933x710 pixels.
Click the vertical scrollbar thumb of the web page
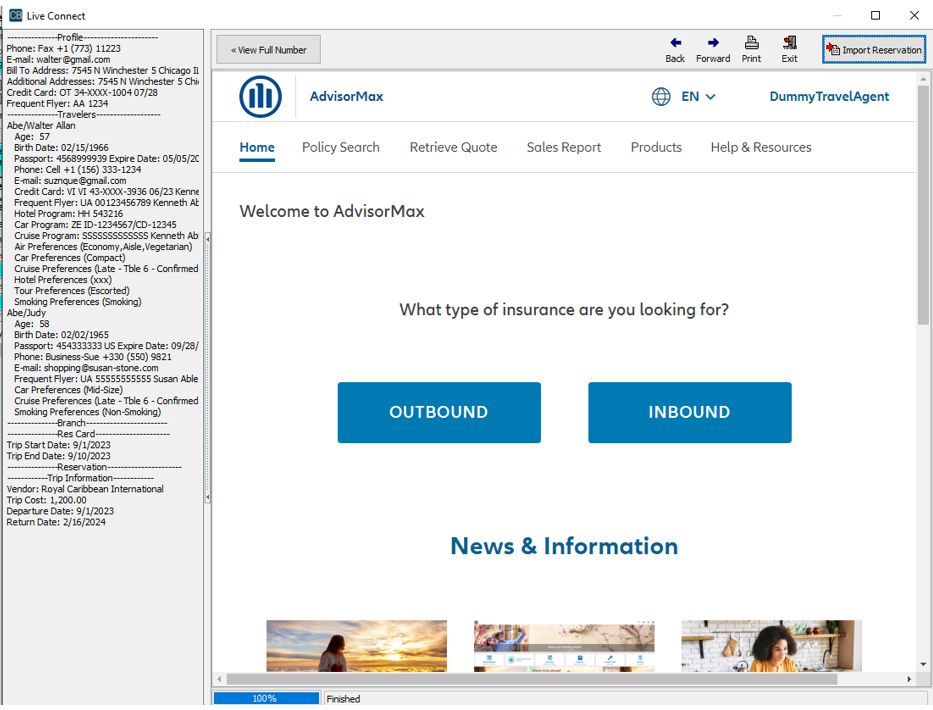pos(923,205)
